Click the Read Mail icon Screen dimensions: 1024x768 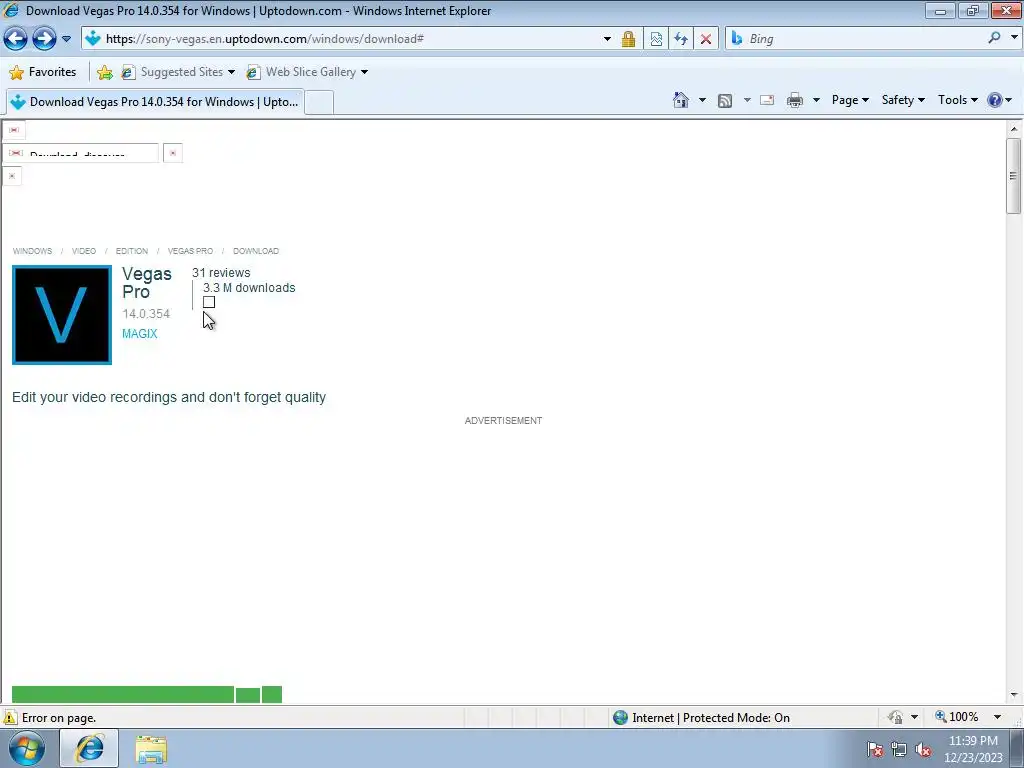(767, 100)
